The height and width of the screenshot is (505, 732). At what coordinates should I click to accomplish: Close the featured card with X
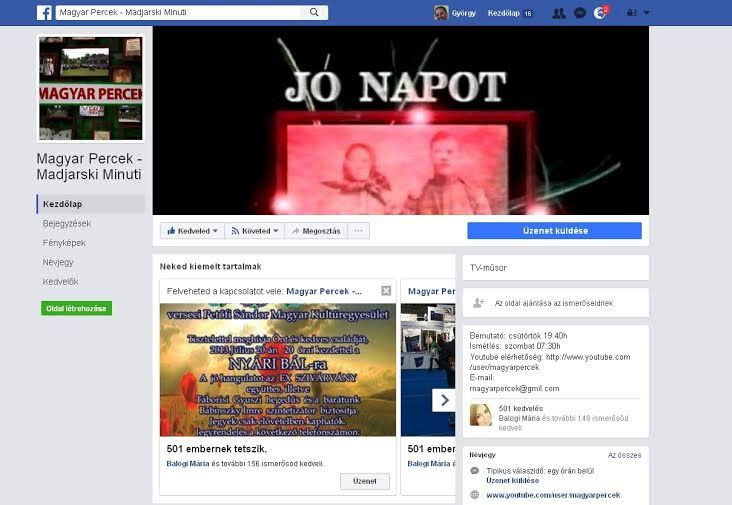pos(386,291)
